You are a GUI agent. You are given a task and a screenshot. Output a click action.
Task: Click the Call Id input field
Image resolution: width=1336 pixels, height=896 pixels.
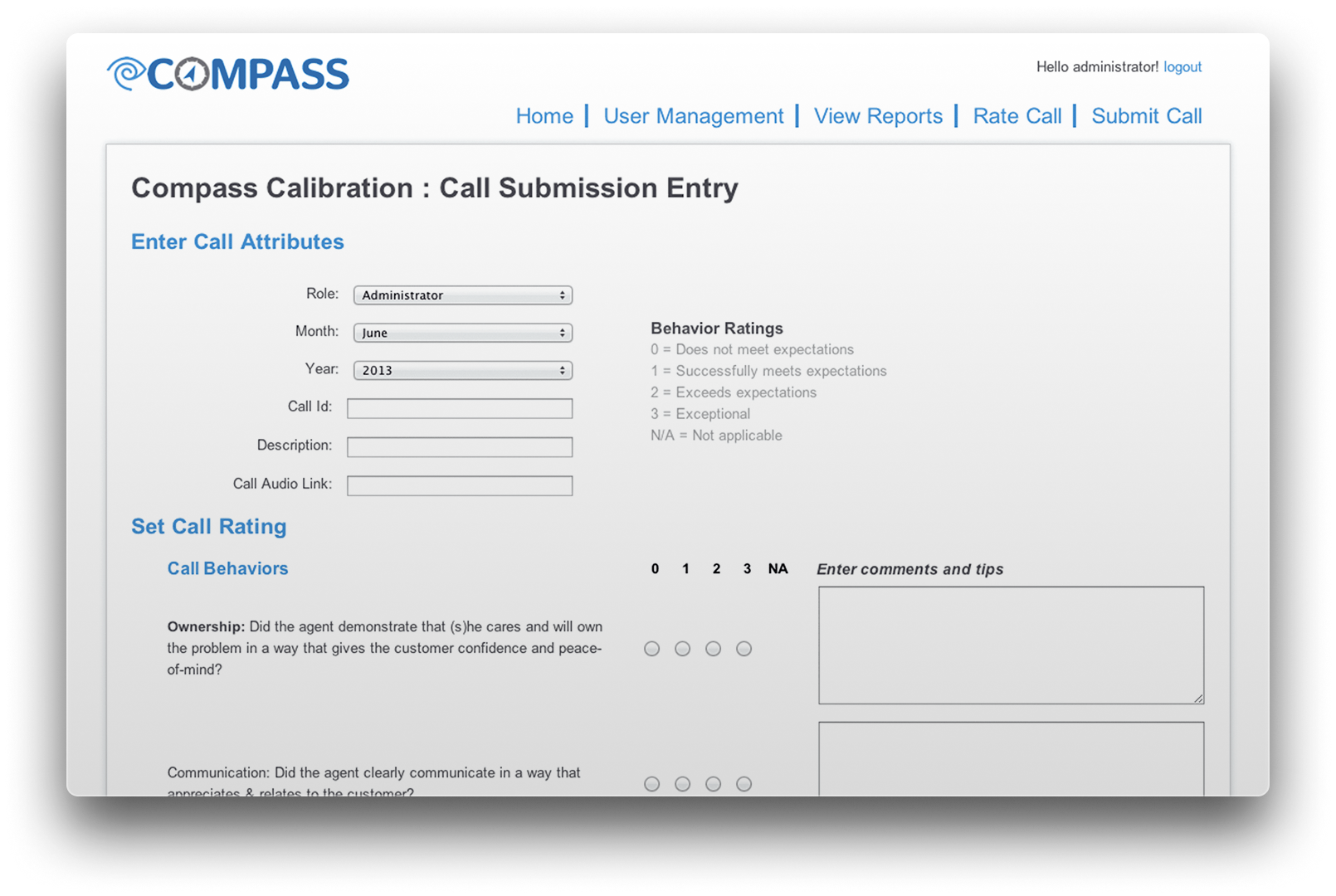460,408
